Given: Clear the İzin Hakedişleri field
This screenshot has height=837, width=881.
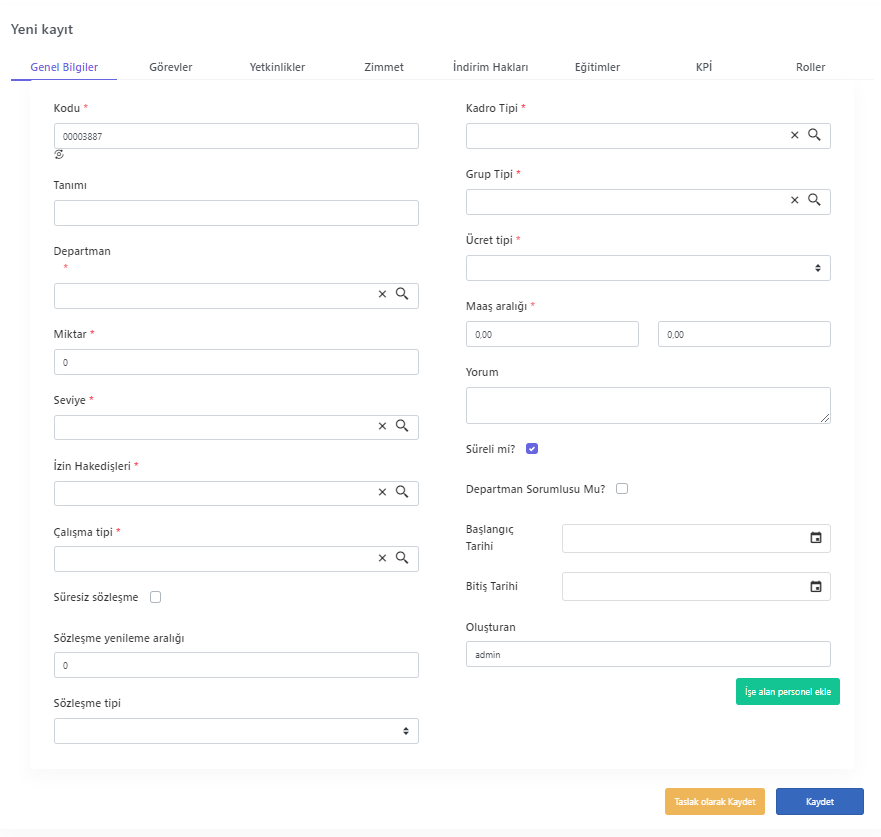Looking at the screenshot, I should 382,492.
